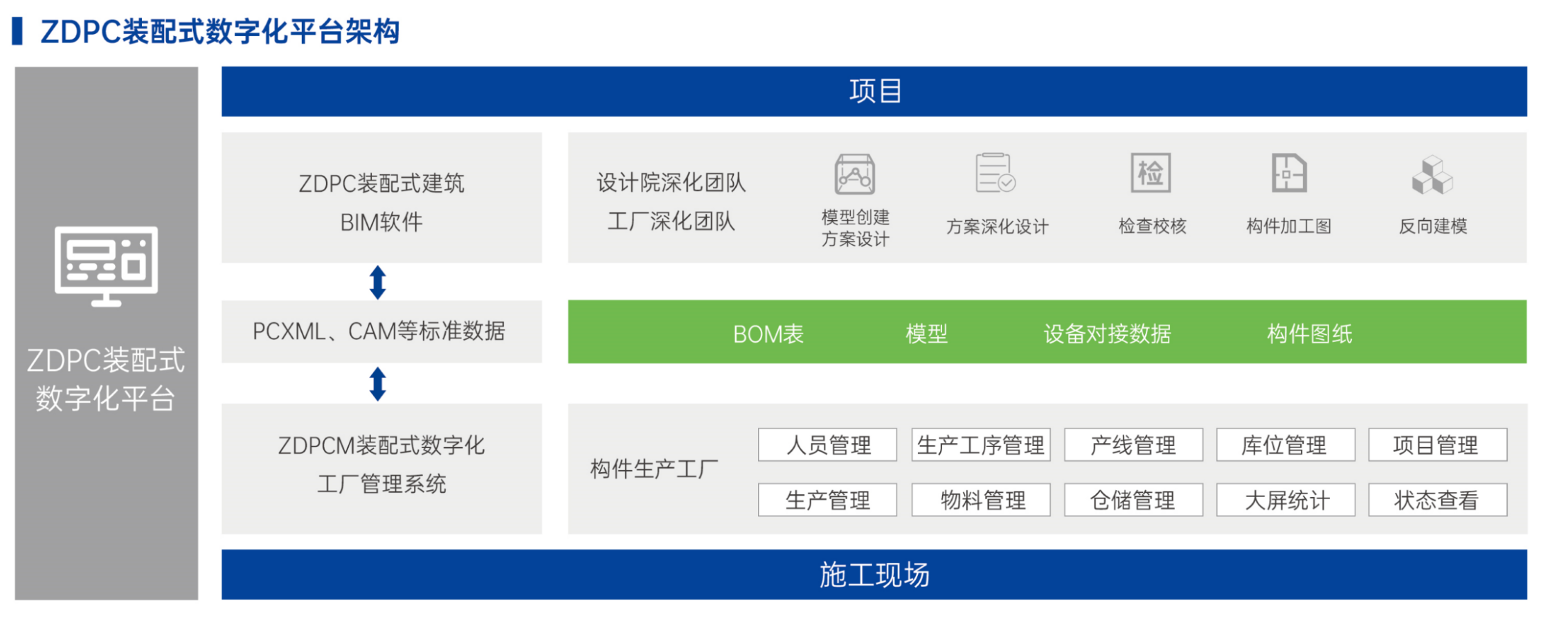Click the 库位管理 button
1568x623 pixels.
pos(1285,445)
